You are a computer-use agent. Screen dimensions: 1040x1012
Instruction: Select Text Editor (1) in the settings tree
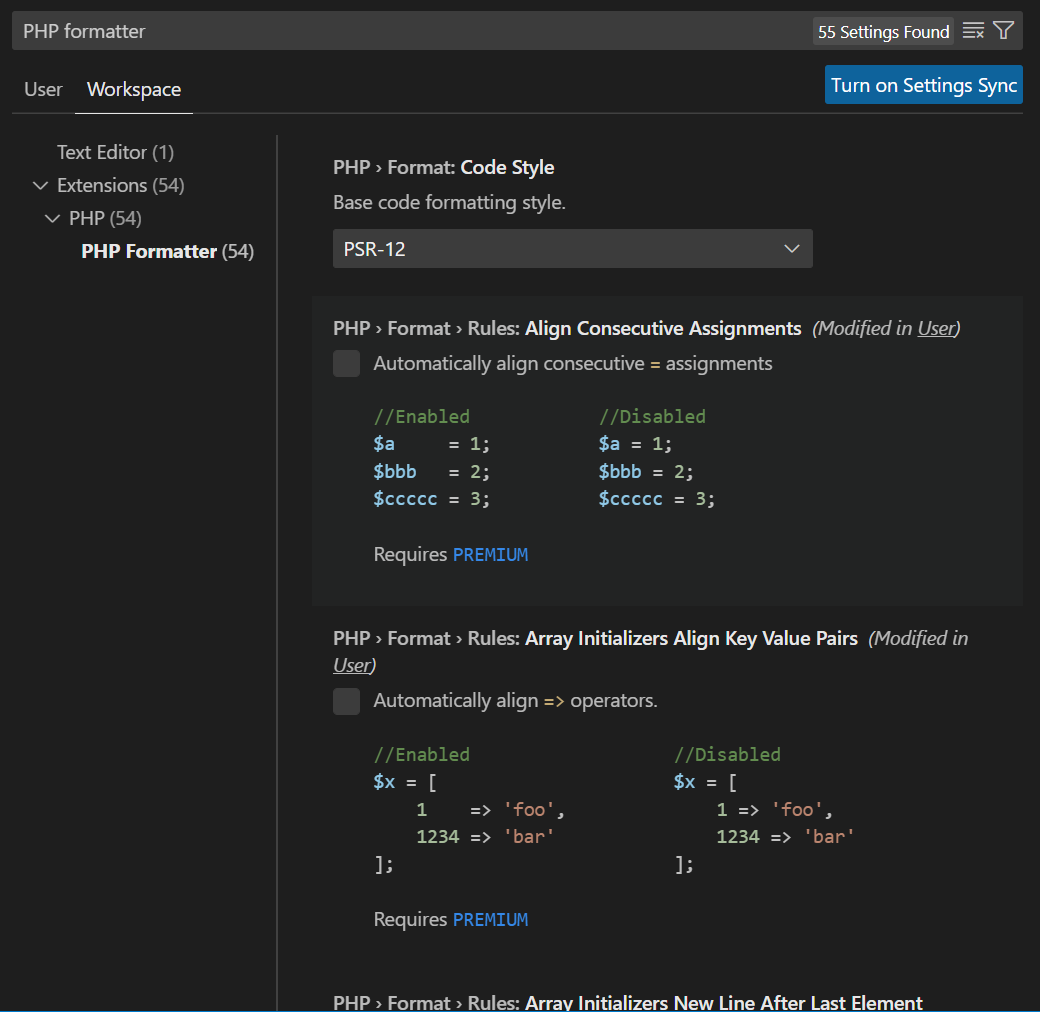[x=115, y=152]
